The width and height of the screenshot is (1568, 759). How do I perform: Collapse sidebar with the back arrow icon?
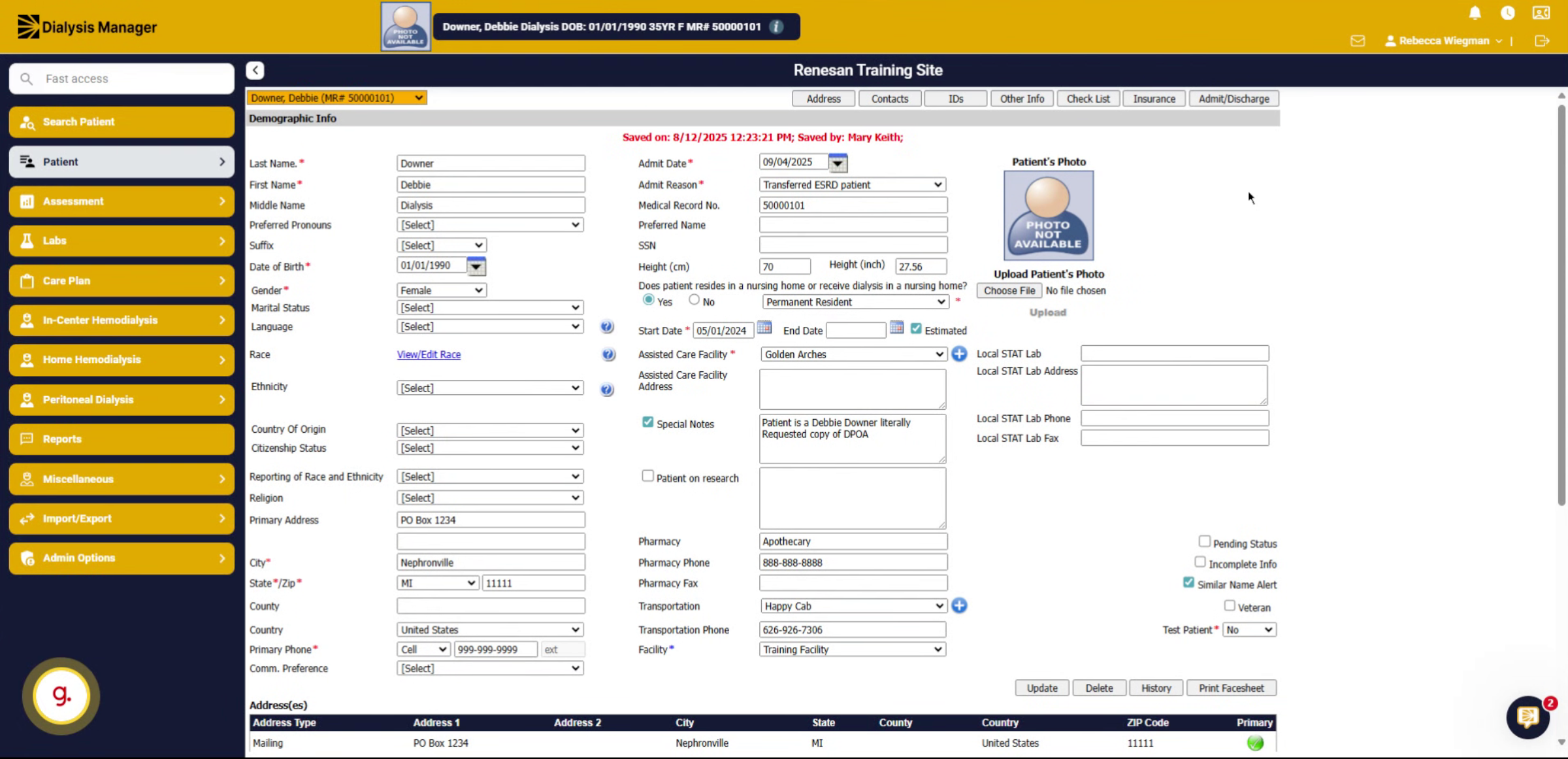tap(255, 70)
